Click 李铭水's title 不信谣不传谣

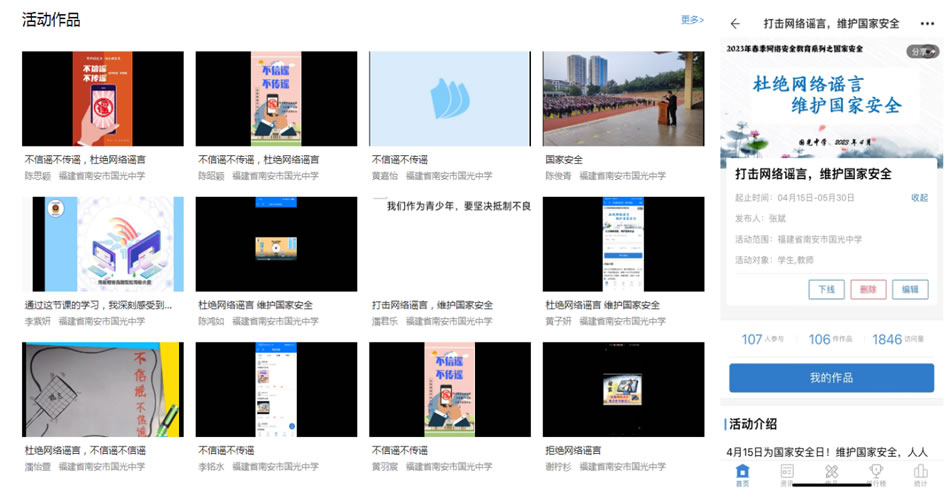click(x=226, y=451)
